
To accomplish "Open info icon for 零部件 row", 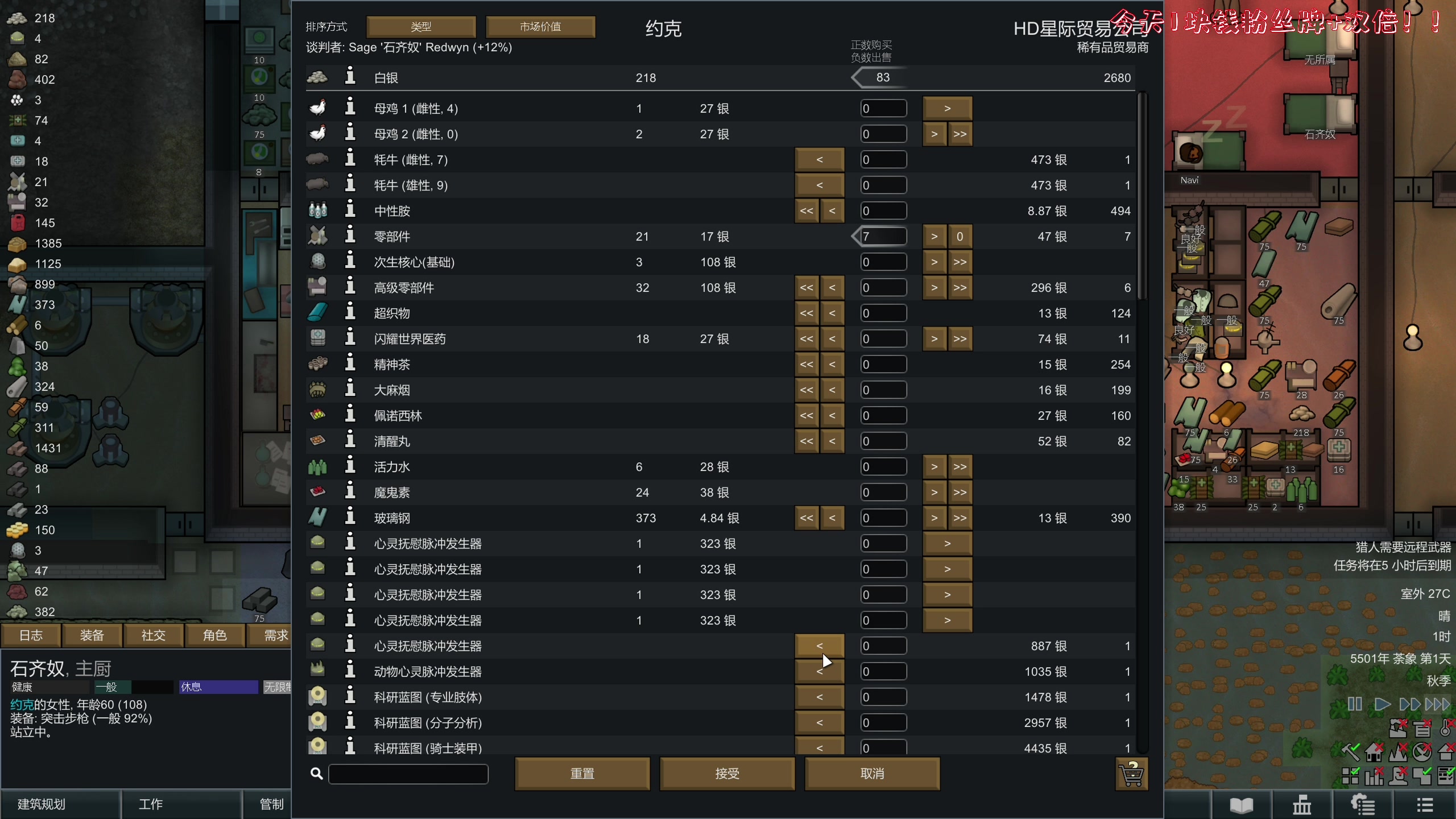I will [350, 235].
